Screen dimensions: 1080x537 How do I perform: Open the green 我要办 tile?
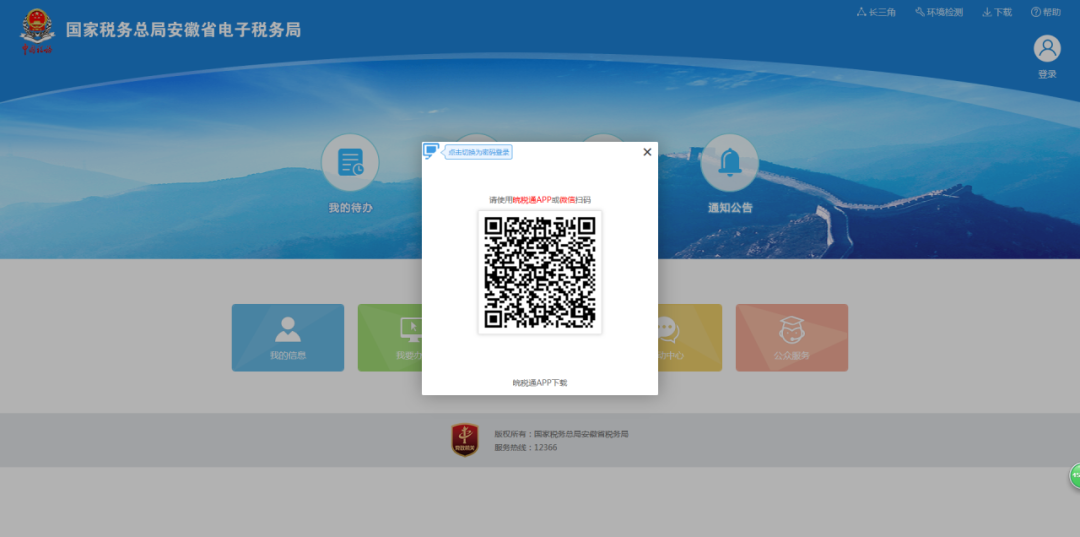pos(390,338)
